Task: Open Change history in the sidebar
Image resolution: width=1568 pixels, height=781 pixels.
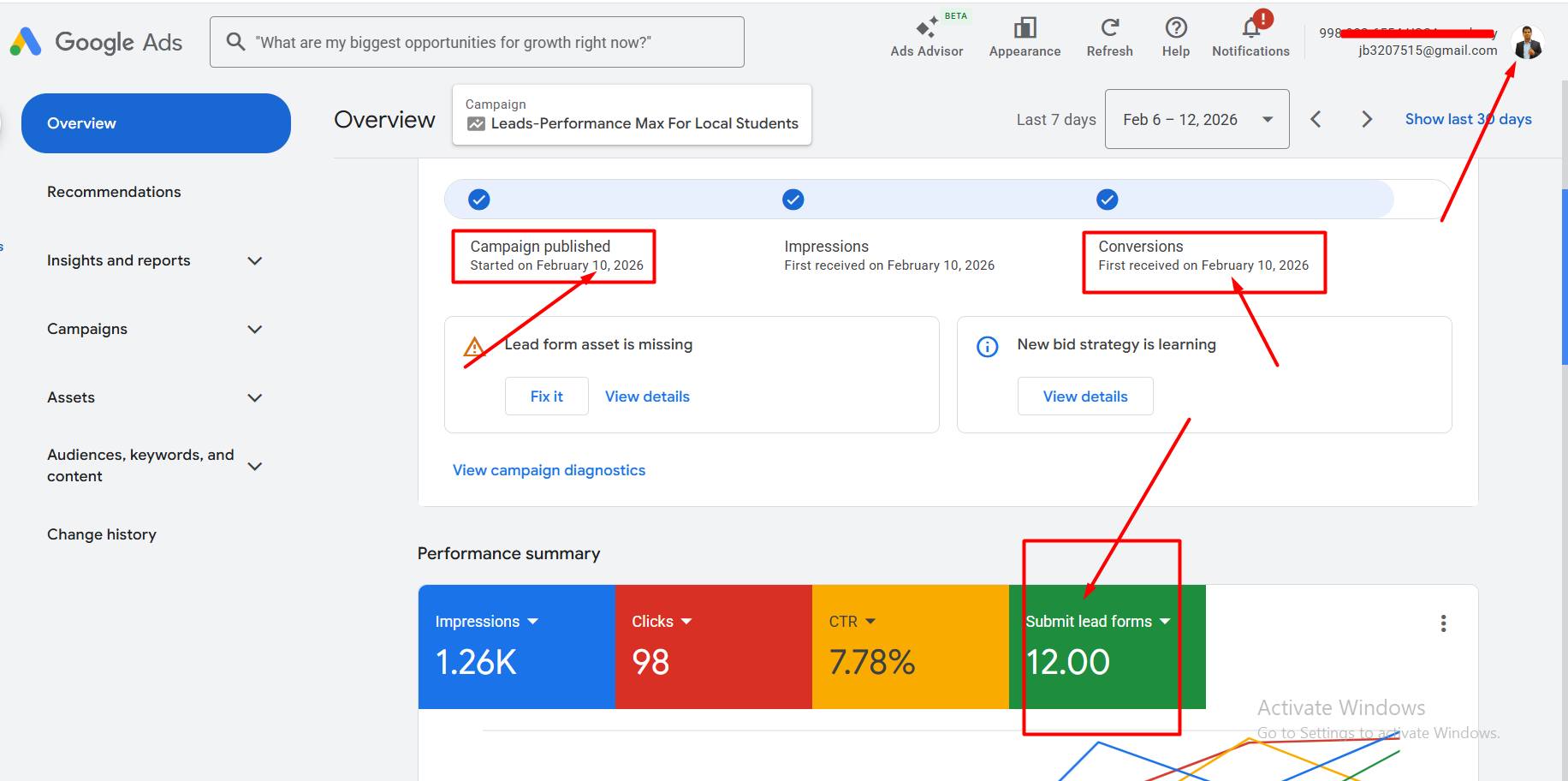Action: point(102,534)
